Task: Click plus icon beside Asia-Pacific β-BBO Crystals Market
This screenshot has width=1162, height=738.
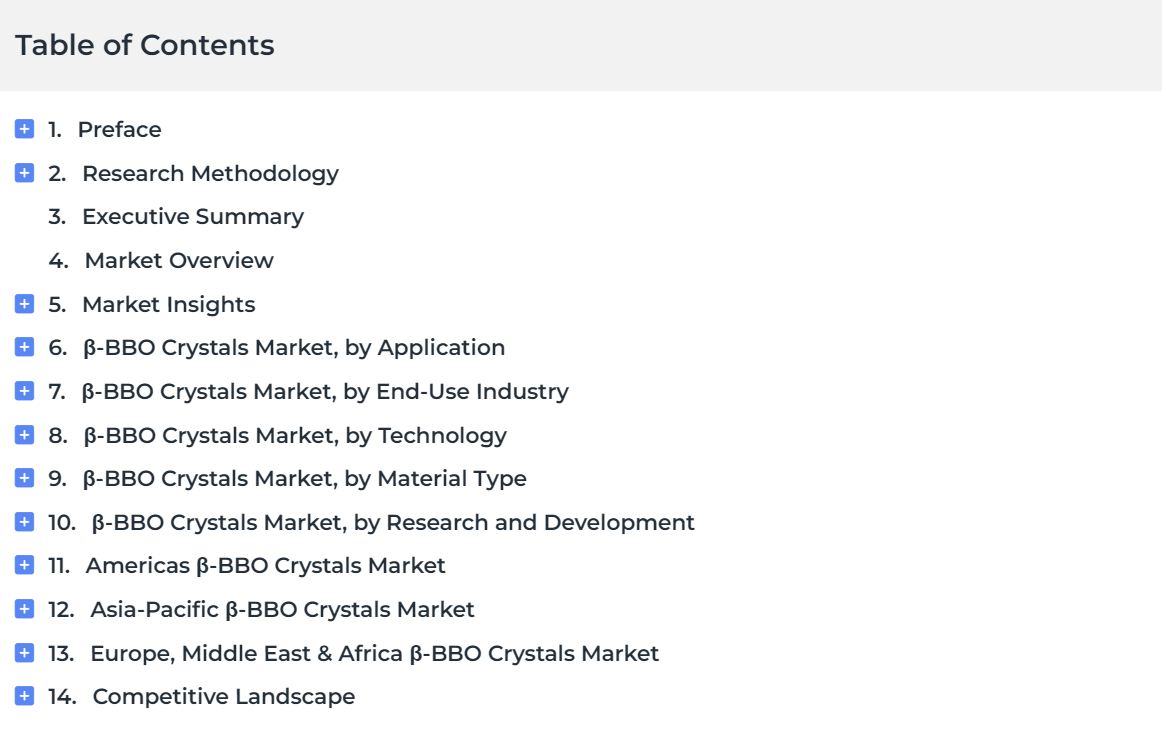Action: [x=25, y=609]
